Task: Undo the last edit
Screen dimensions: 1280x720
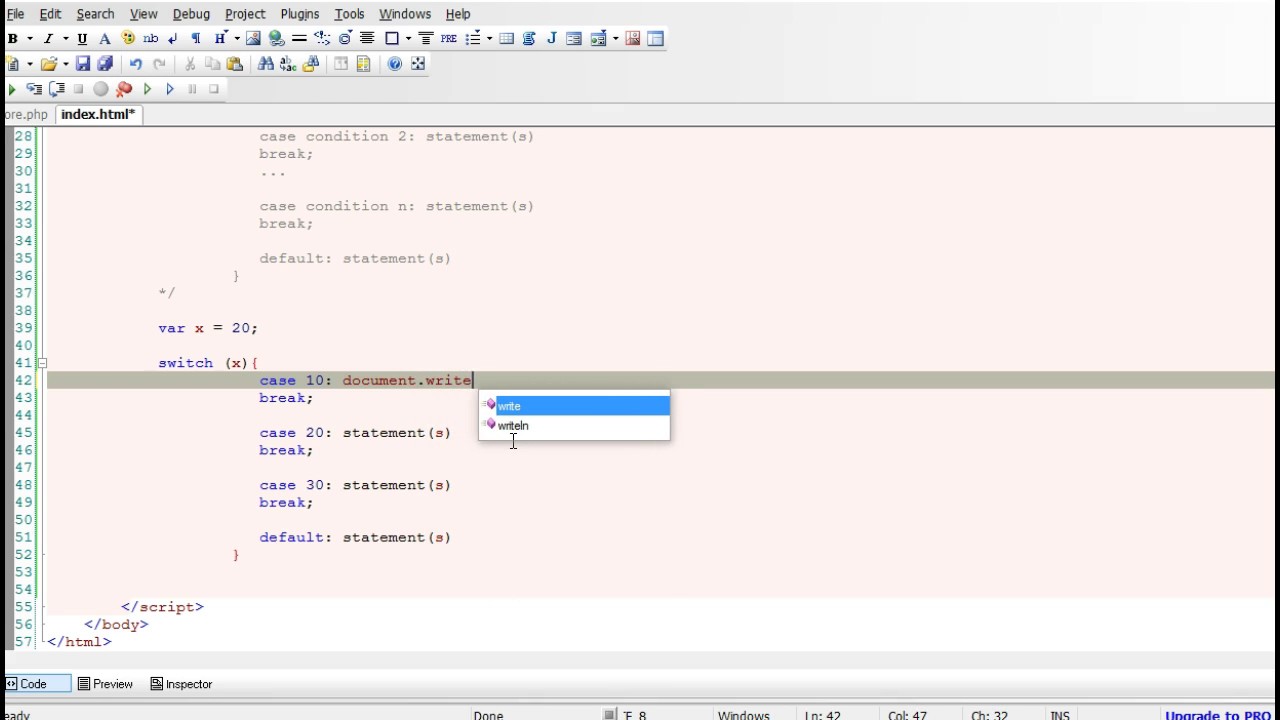Action: [x=136, y=64]
